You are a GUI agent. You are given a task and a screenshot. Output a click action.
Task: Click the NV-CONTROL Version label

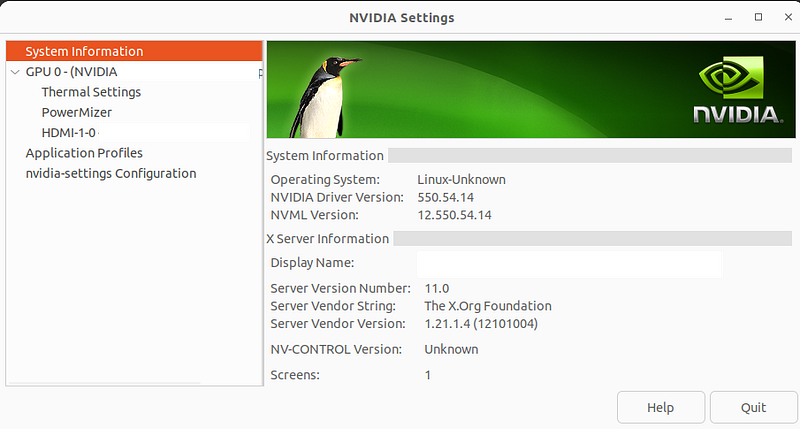[336, 349]
